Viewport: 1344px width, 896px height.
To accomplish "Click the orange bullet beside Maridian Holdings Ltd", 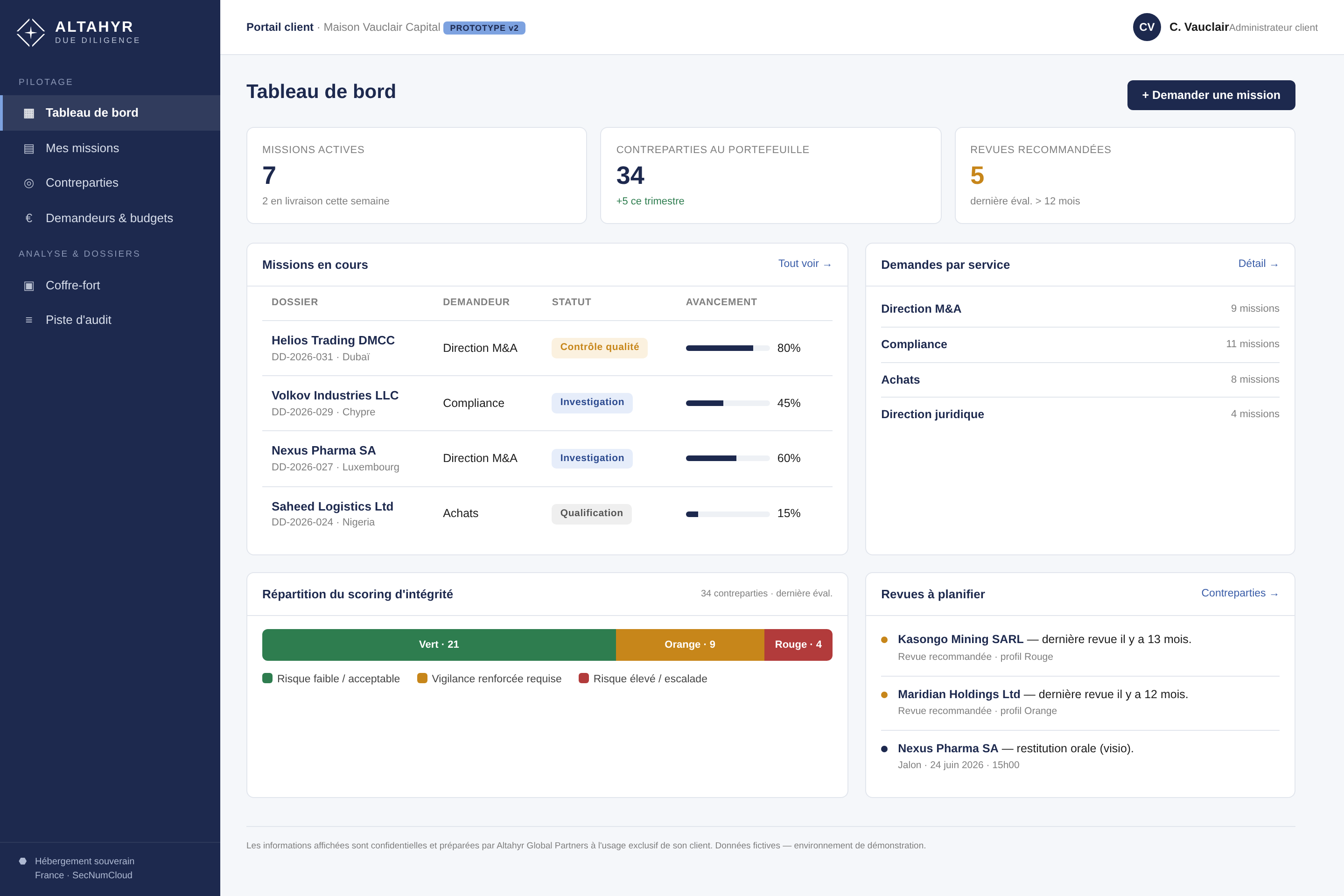I will (884, 695).
